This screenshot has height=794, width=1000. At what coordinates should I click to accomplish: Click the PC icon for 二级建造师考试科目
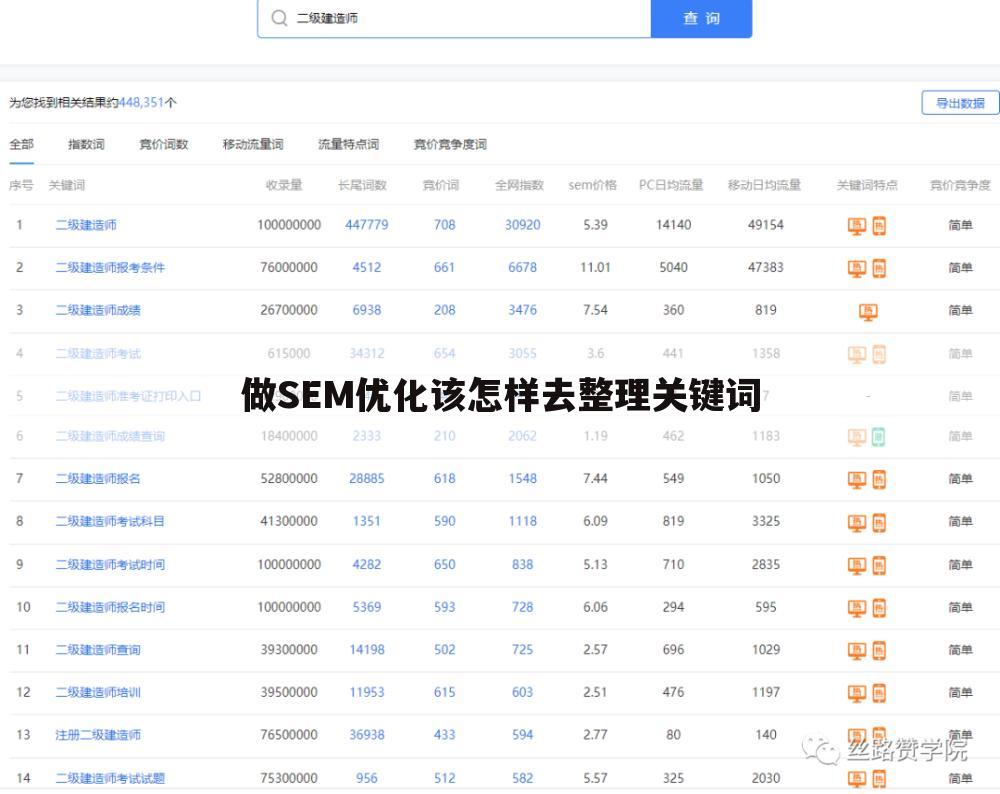(x=857, y=522)
